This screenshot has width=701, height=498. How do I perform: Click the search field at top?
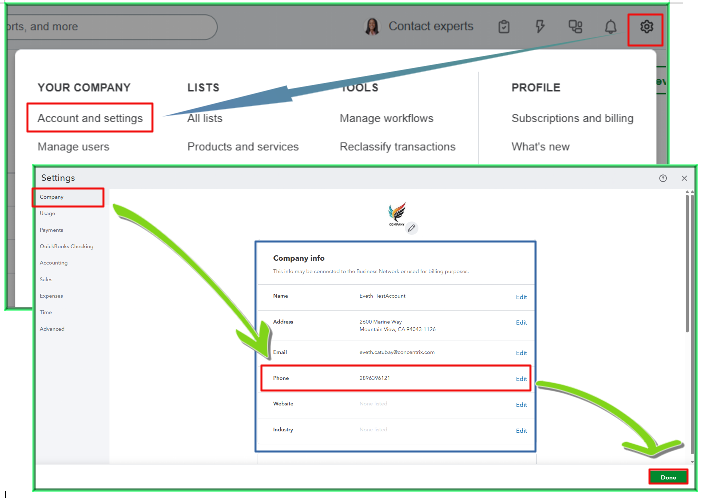tap(112, 27)
